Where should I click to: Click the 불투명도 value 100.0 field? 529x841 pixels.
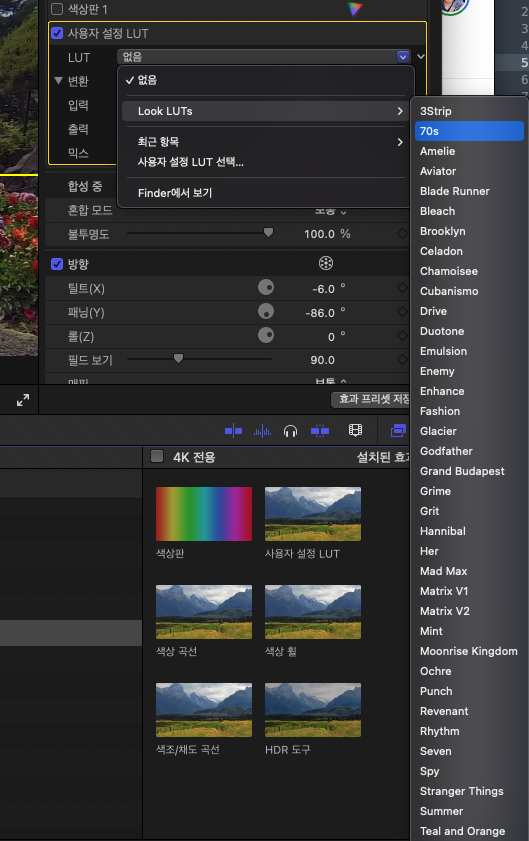(319, 234)
